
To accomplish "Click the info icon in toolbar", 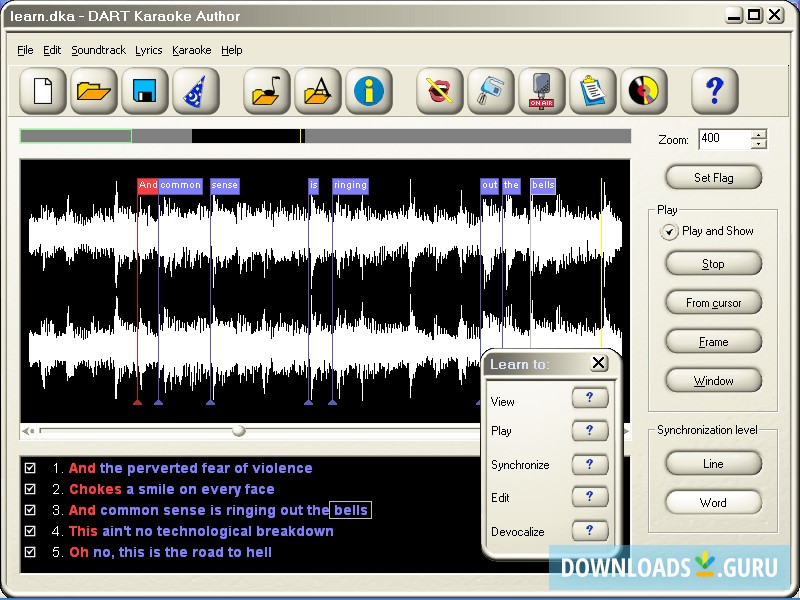I will pyautogui.click(x=369, y=92).
